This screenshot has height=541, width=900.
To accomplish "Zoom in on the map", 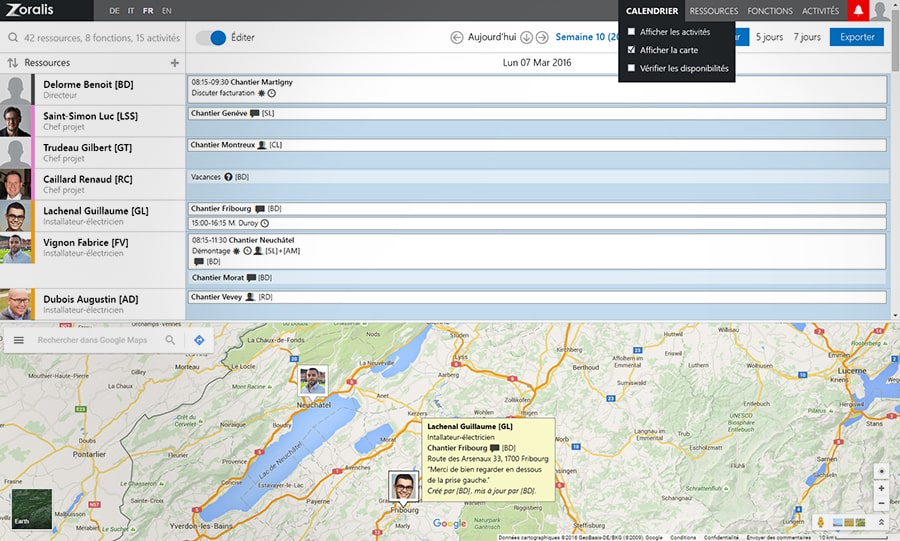I will (881, 488).
